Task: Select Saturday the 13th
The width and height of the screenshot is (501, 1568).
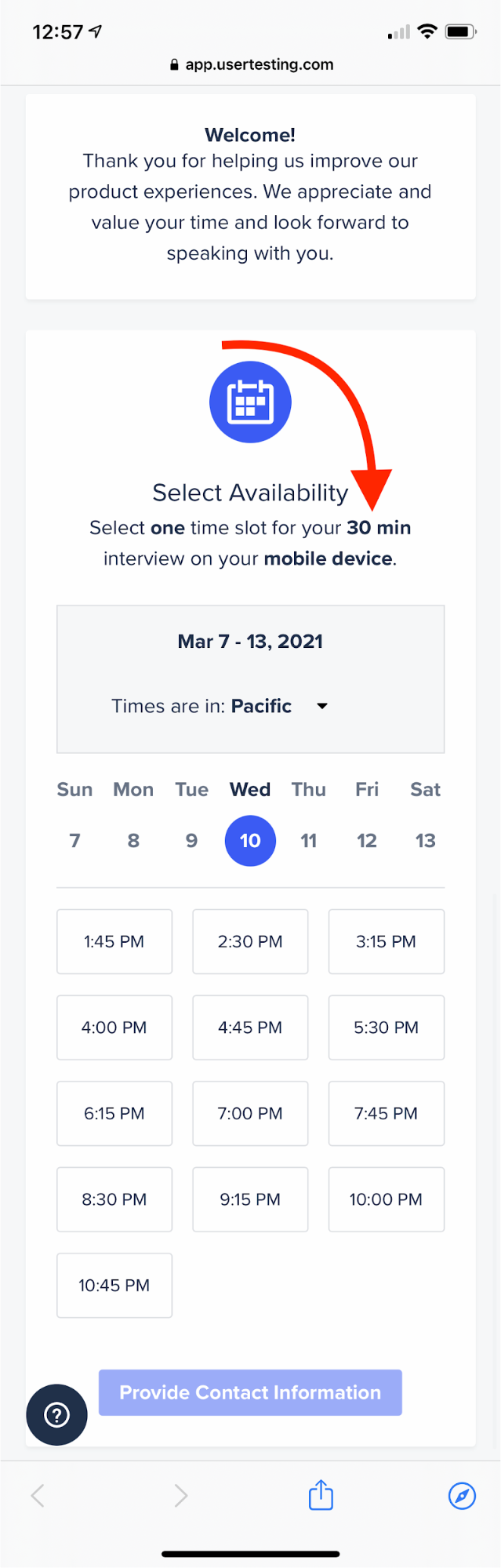Action: click(x=425, y=841)
